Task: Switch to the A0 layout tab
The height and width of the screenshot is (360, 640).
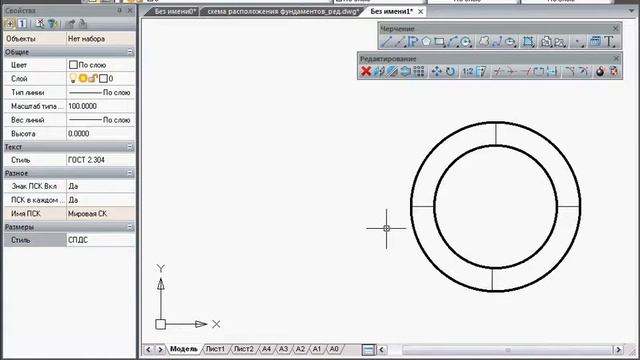Action: click(x=334, y=349)
